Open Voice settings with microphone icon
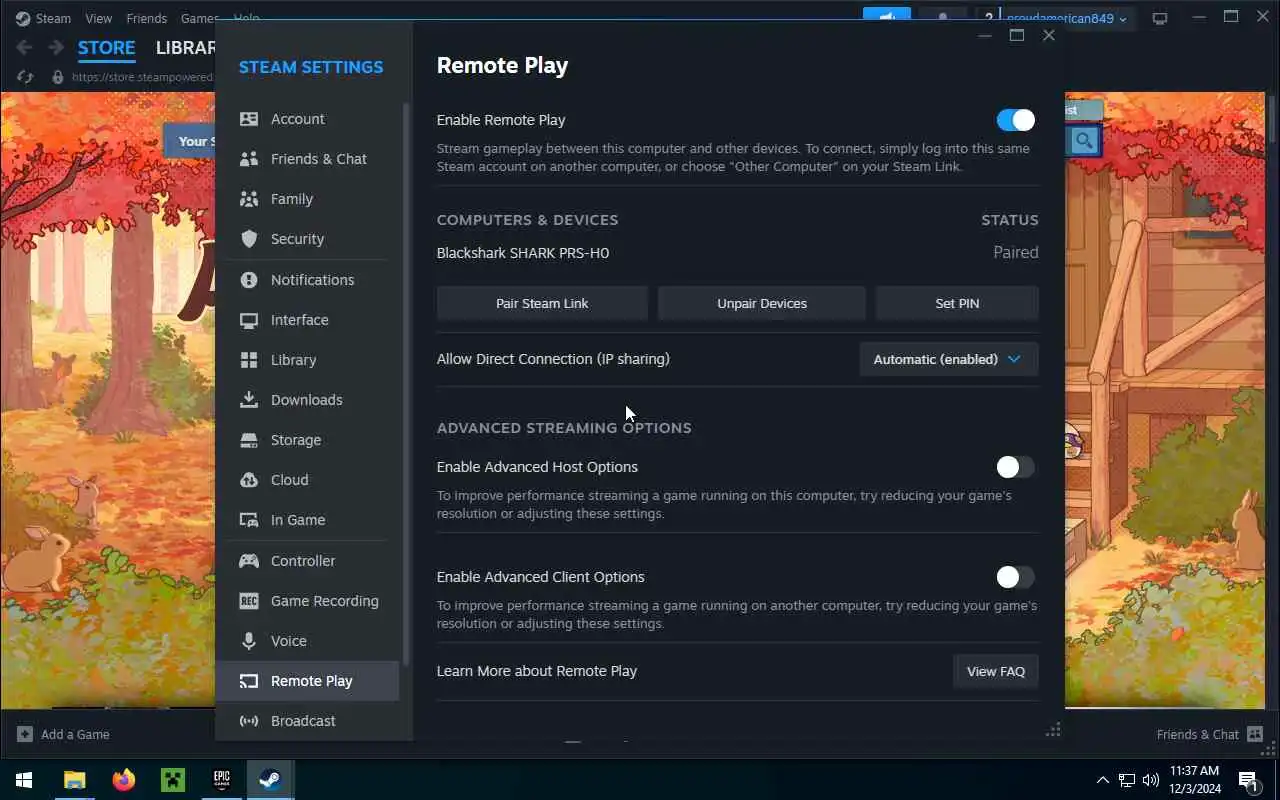Image resolution: width=1280 pixels, height=800 pixels. pyautogui.click(x=307, y=641)
